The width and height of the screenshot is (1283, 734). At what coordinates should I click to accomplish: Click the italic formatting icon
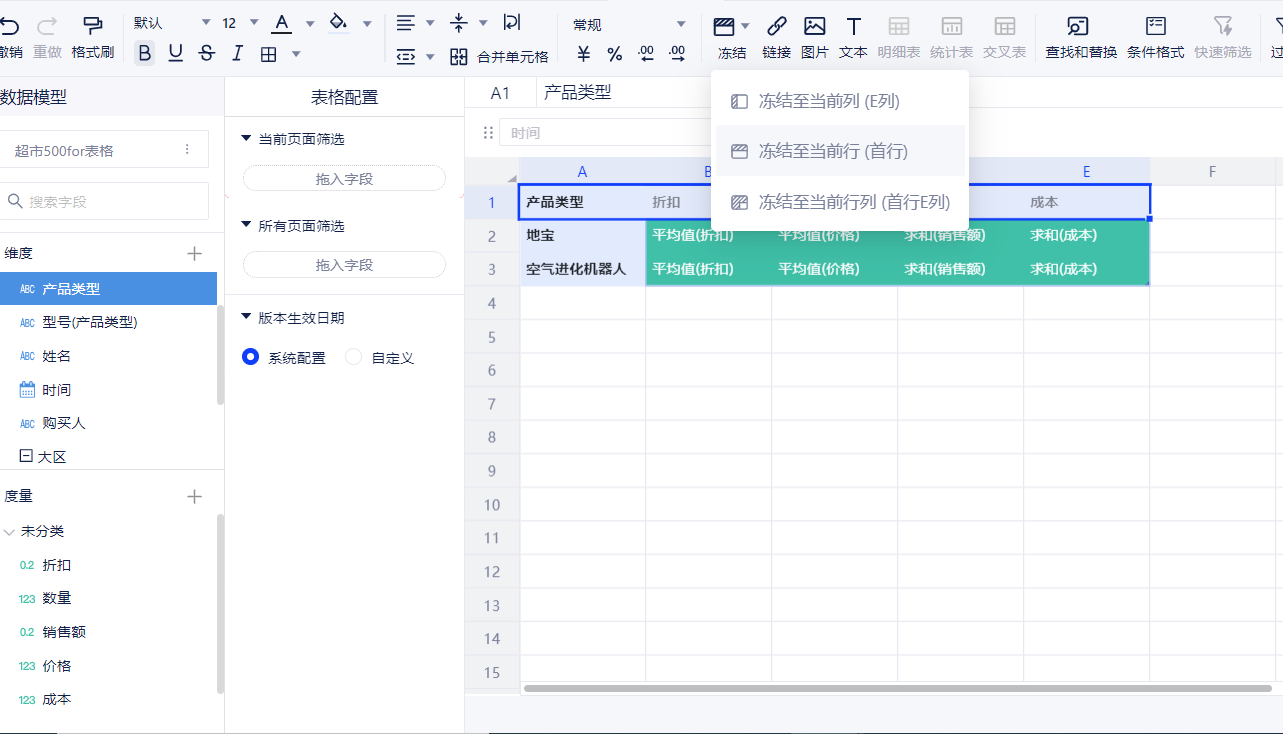coord(237,54)
